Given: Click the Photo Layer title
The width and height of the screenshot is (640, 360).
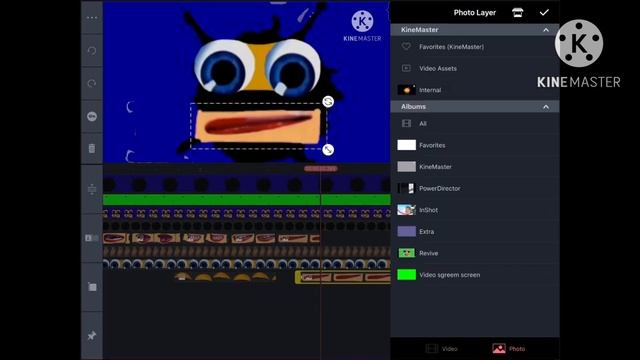Looking at the screenshot, I should [475, 13].
